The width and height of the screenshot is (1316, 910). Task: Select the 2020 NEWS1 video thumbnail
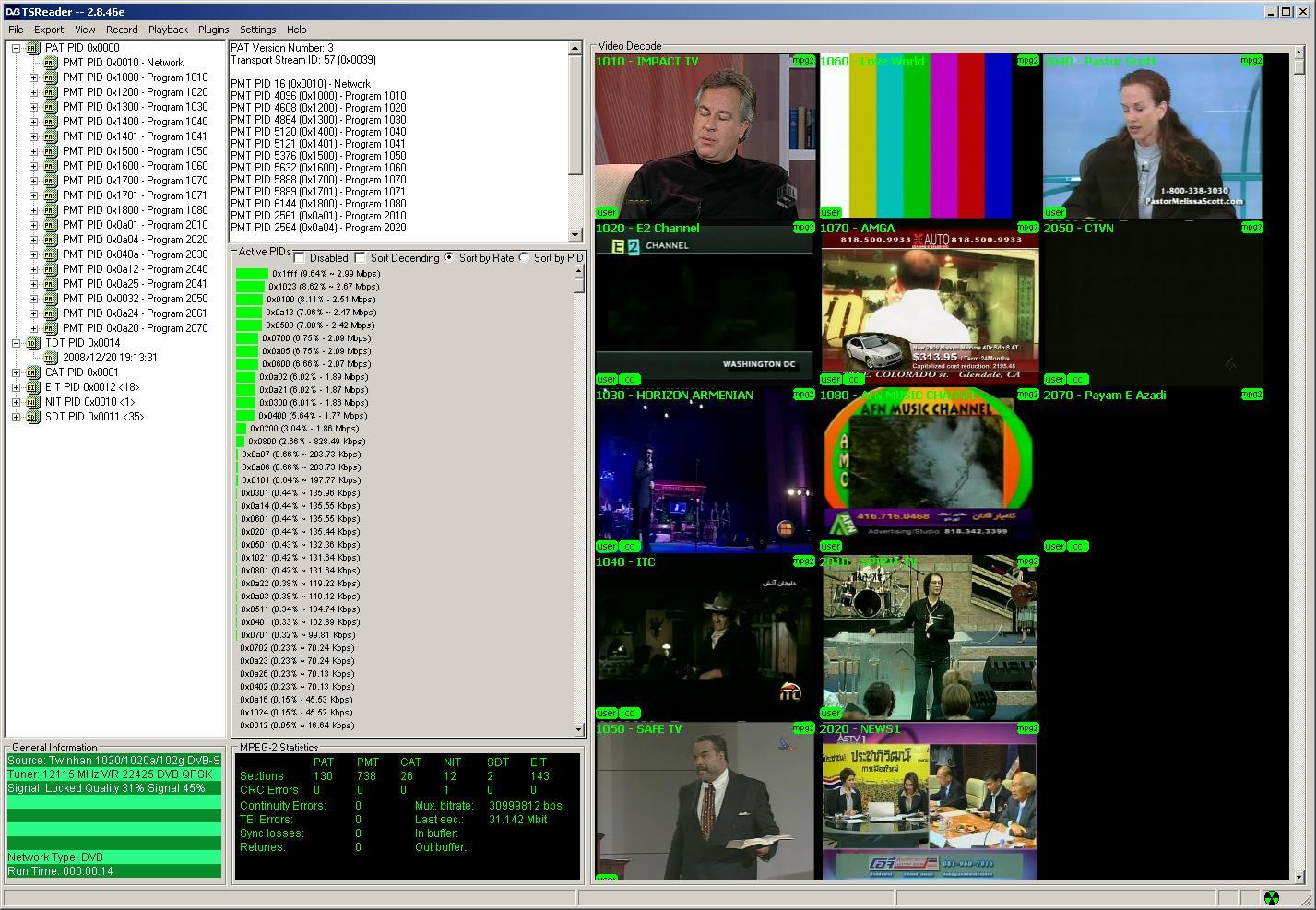tap(930, 801)
